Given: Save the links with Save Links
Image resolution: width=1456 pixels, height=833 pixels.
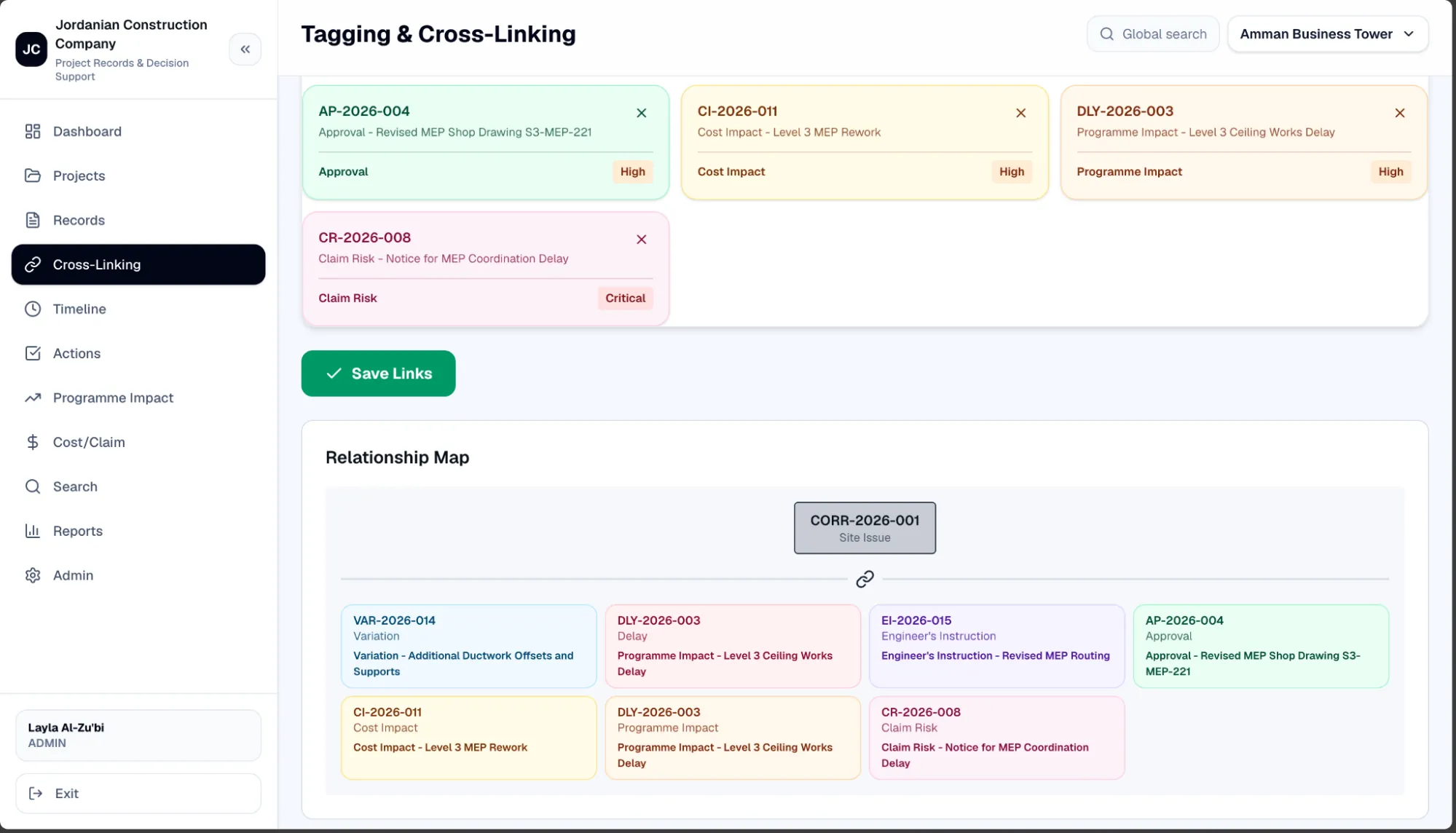Looking at the screenshot, I should pos(378,374).
